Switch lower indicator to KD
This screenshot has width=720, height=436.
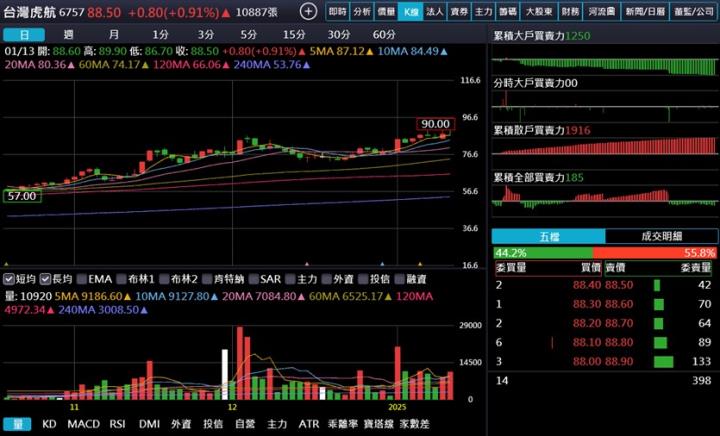49,424
